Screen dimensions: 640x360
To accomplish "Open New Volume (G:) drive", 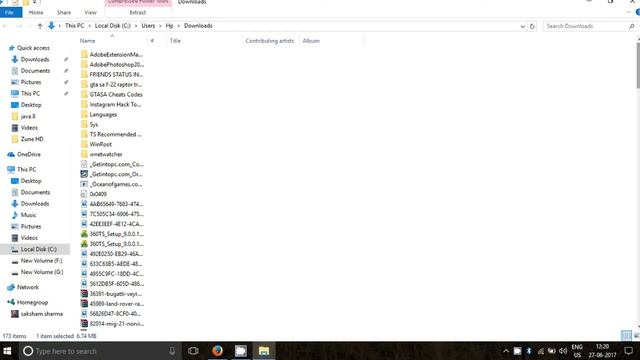I will point(42,272).
